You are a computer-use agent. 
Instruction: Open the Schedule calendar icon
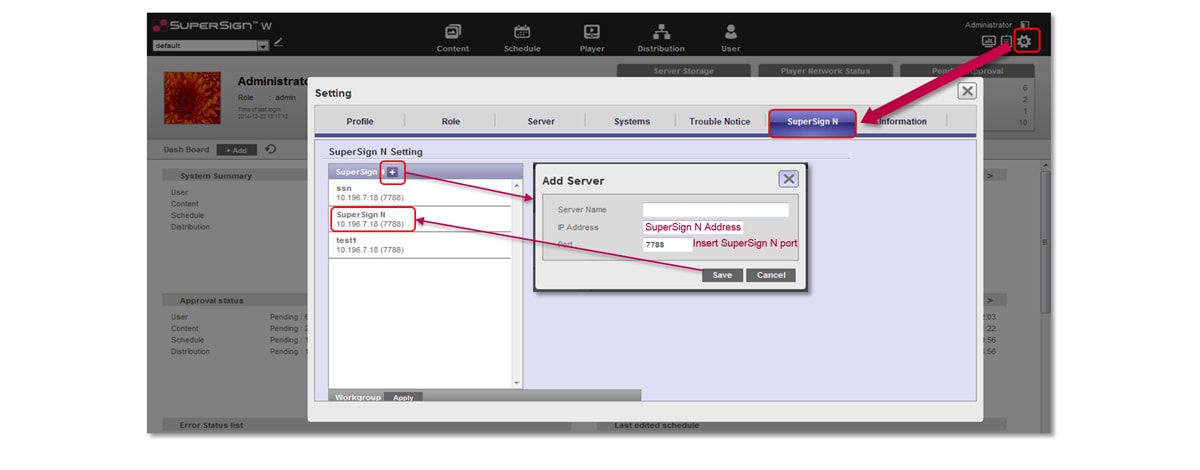click(522, 33)
